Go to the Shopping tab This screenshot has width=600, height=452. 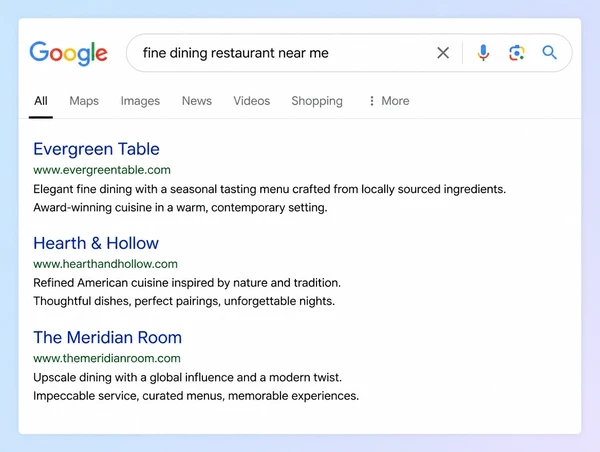point(317,101)
